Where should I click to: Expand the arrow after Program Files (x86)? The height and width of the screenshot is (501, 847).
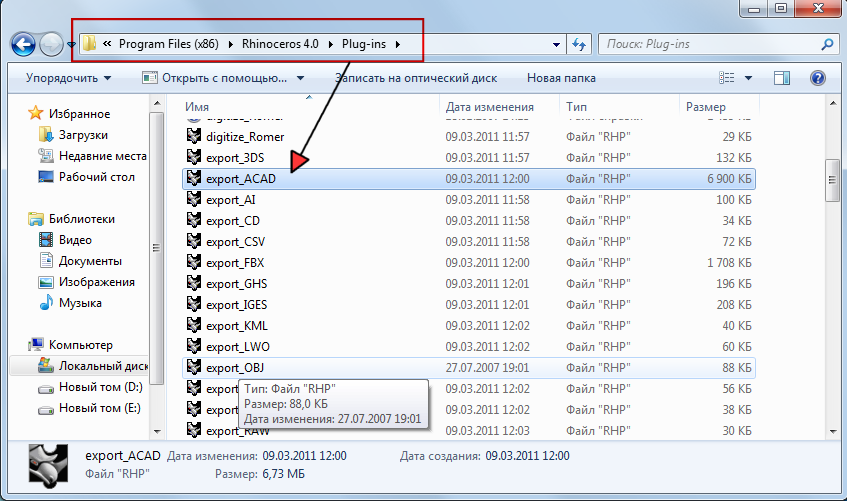pos(231,44)
